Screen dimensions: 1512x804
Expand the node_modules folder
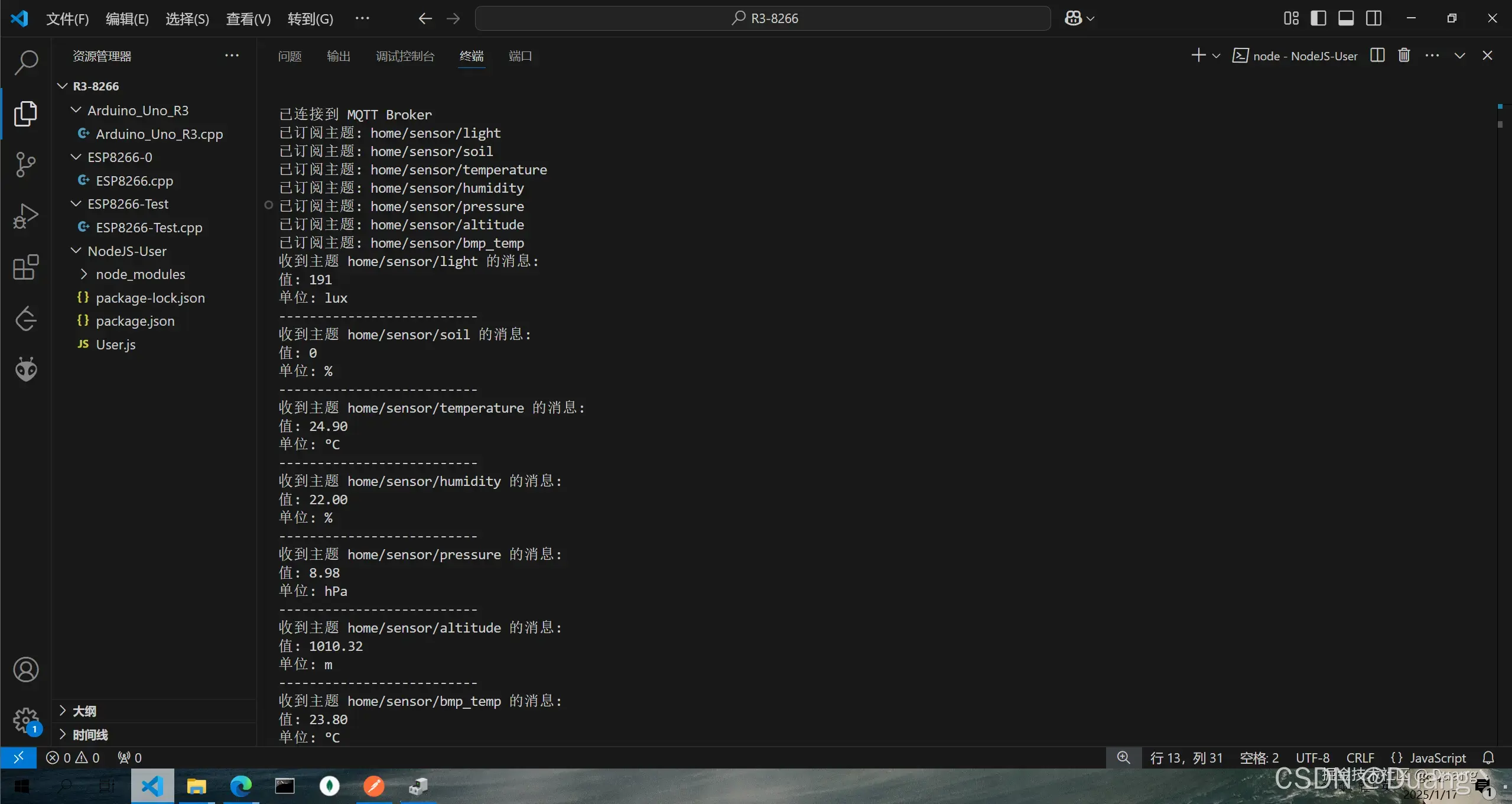point(140,274)
